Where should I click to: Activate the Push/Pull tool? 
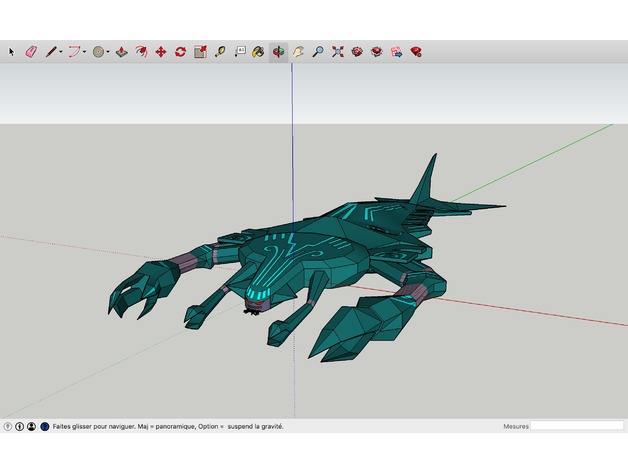tap(121, 51)
